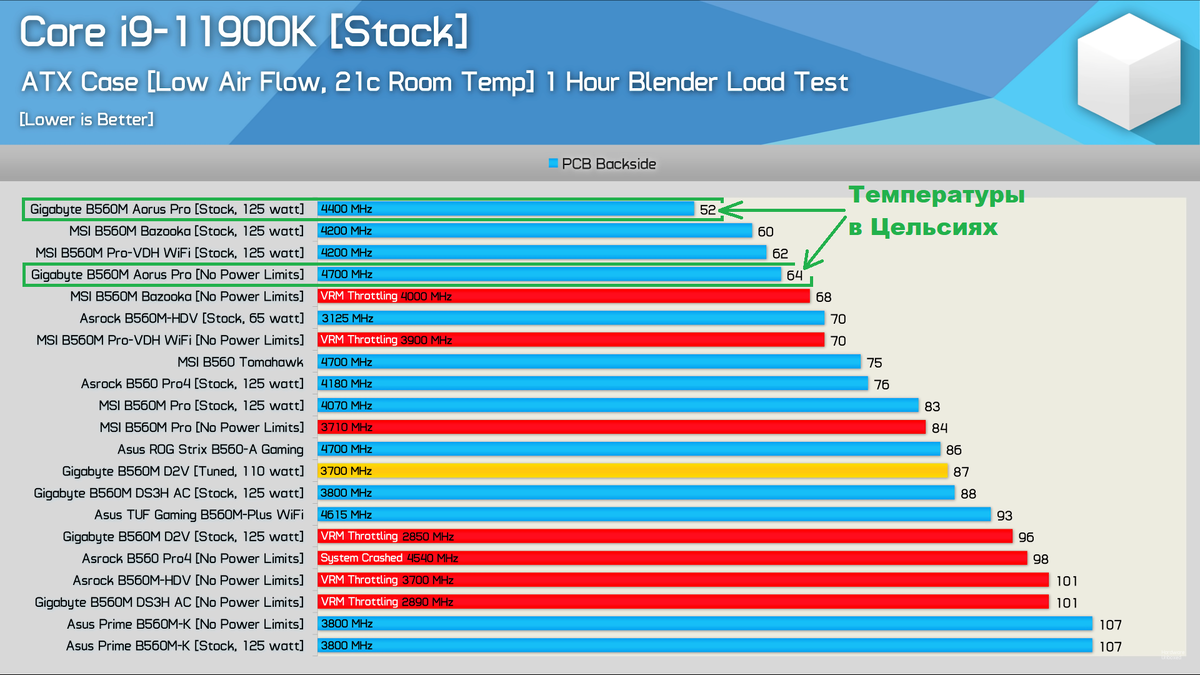Click the '3125 MHz' frequency text
1200x675 pixels.
pyautogui.click(x=346, y=318)
